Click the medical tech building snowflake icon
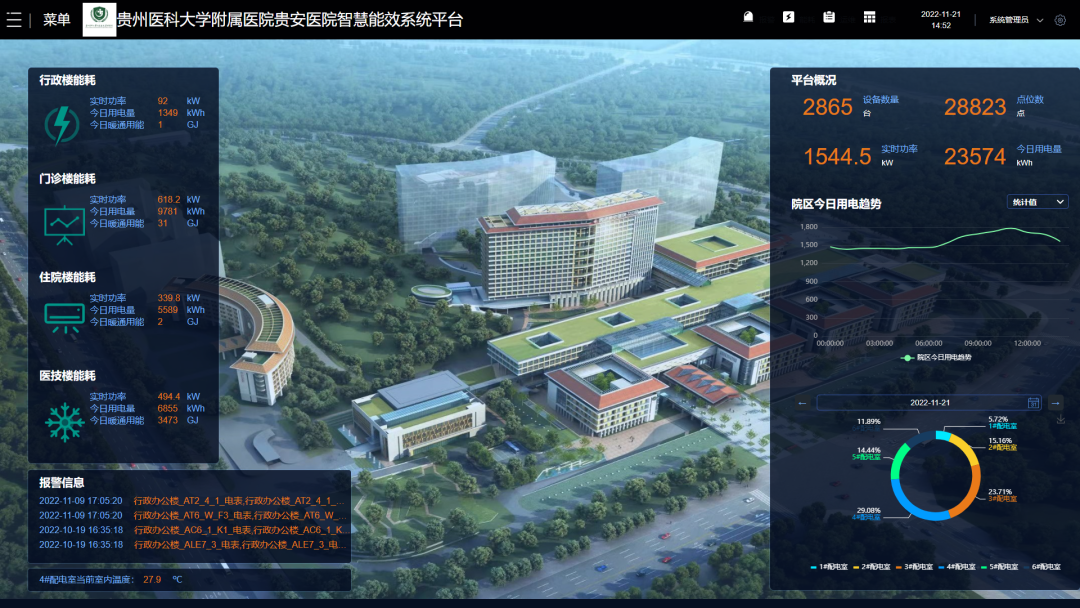 (x=64, y=422)
